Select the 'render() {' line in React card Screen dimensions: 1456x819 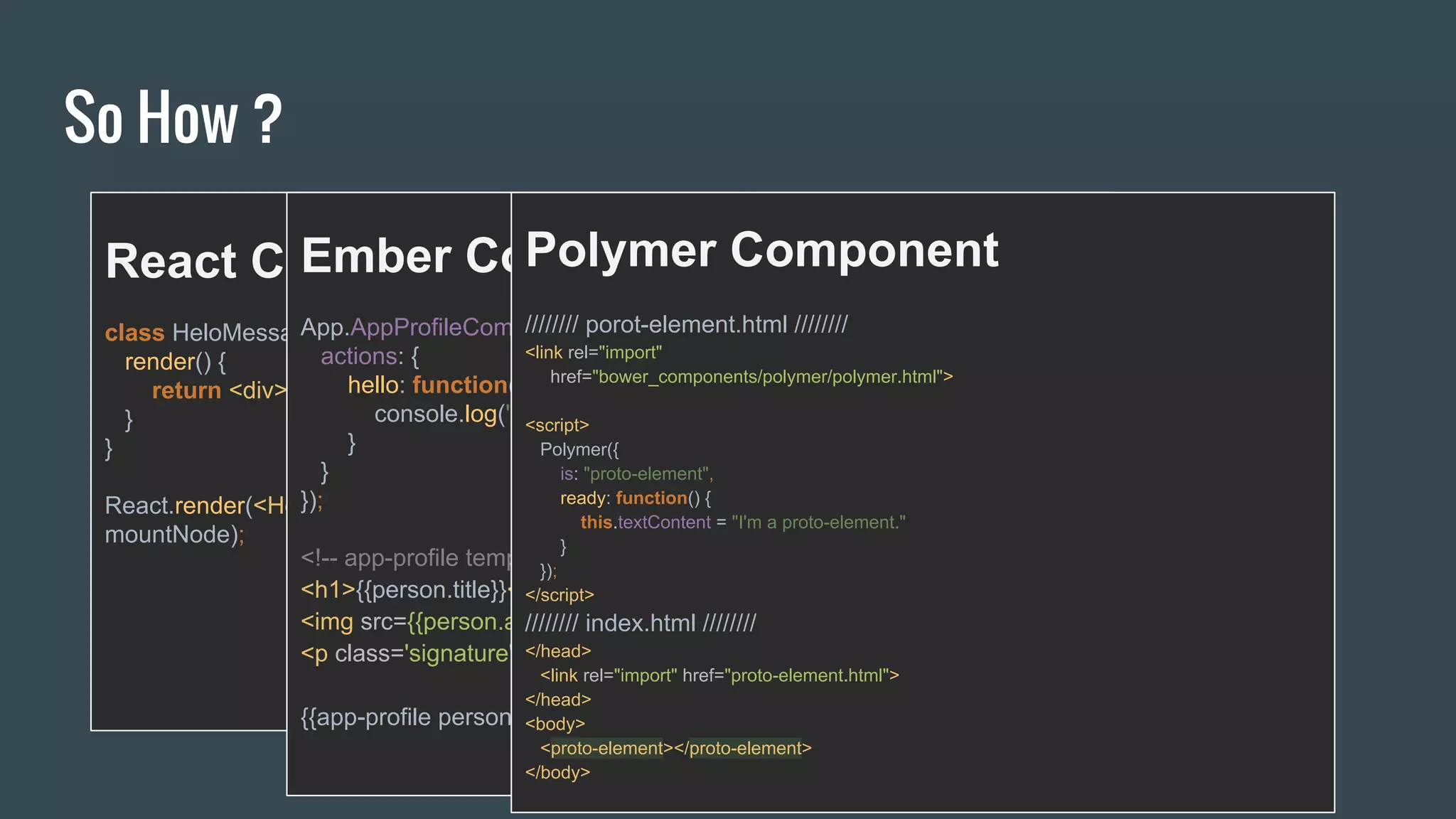tap(176, 362)
